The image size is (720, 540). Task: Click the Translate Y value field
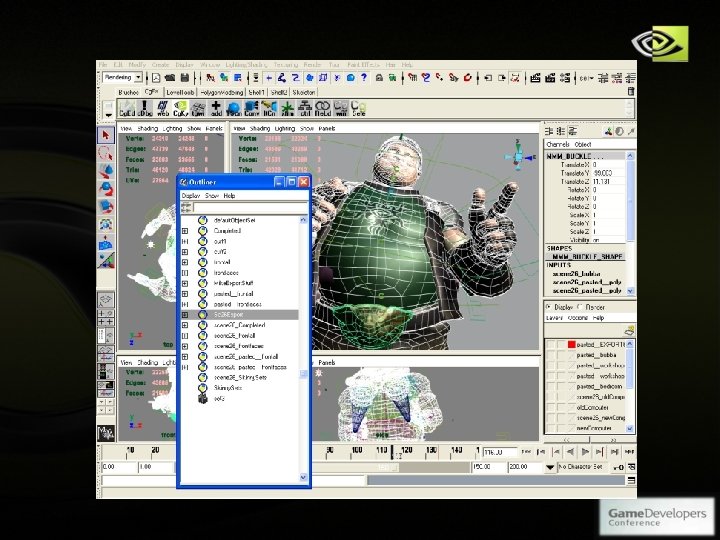608,173
